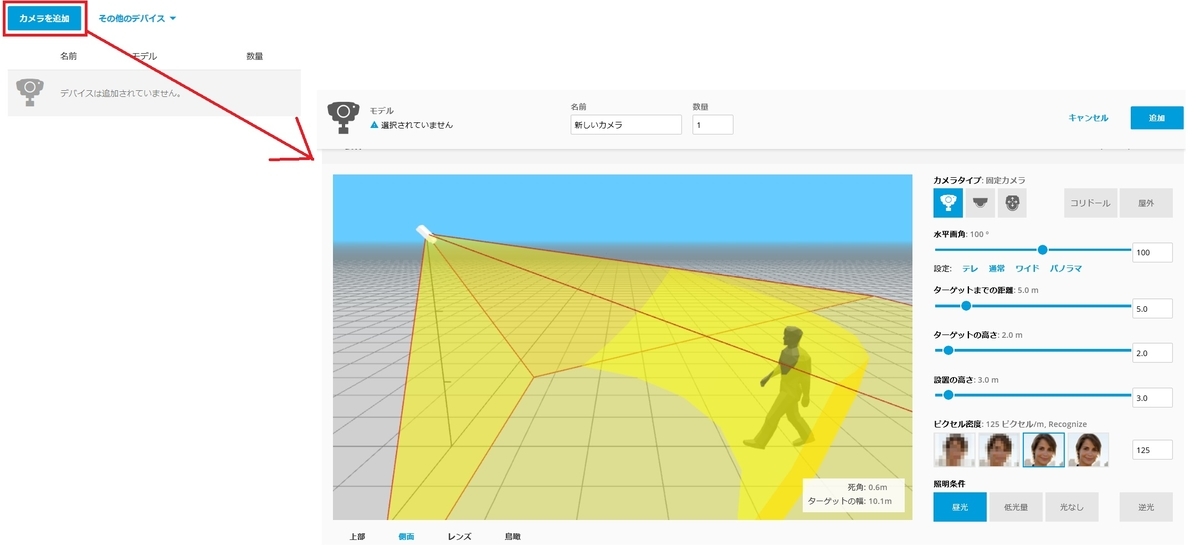Adjust the ターゲットの高さ slider handle

[948, 350]
